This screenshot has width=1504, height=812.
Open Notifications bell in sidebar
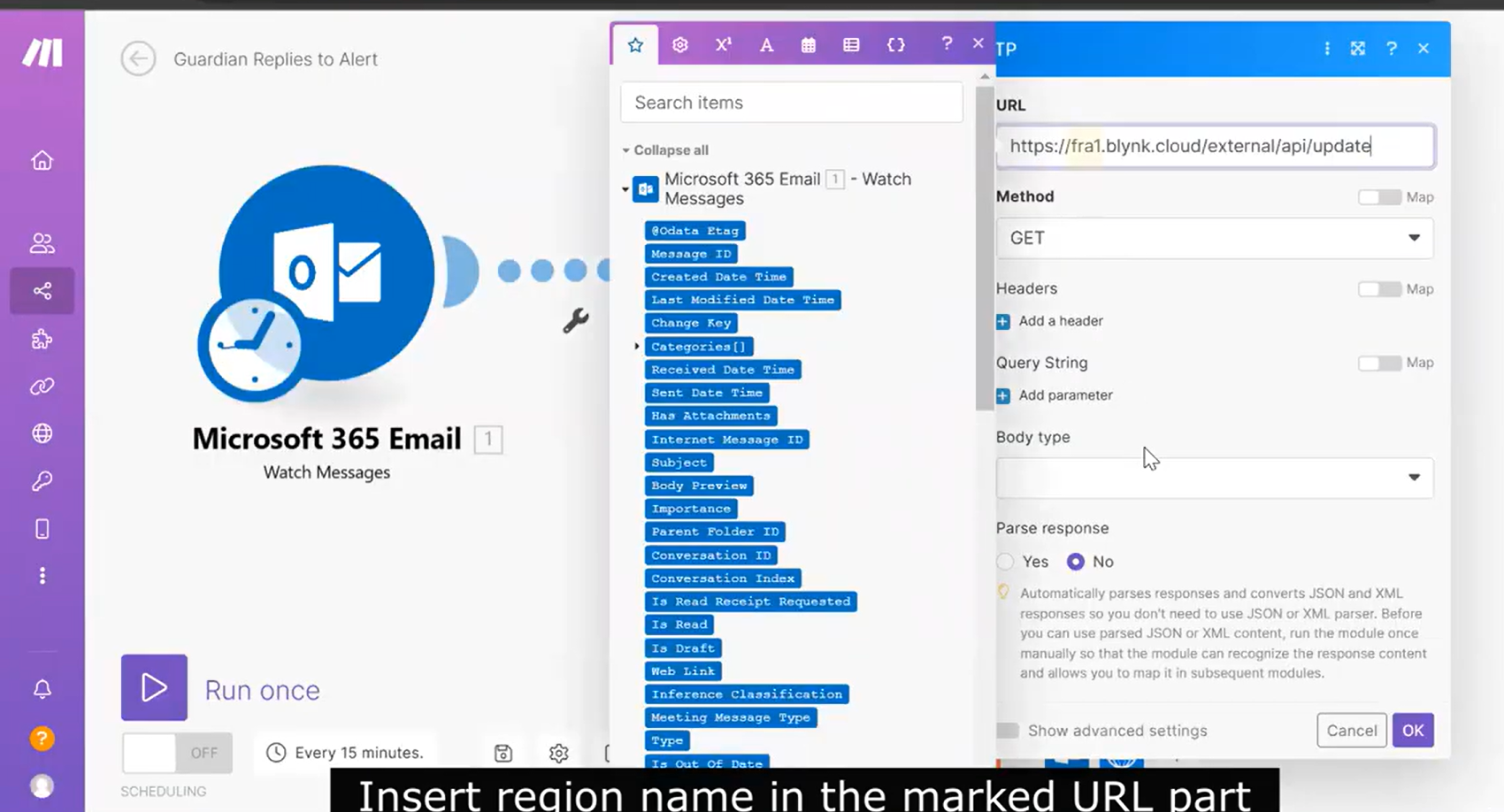click(x=42, y=689)
